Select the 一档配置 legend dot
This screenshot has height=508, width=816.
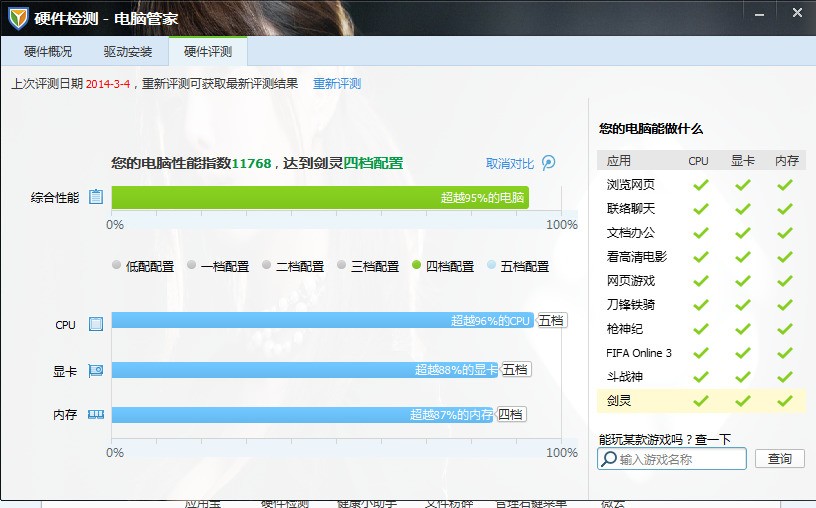(x=192, y=264)
